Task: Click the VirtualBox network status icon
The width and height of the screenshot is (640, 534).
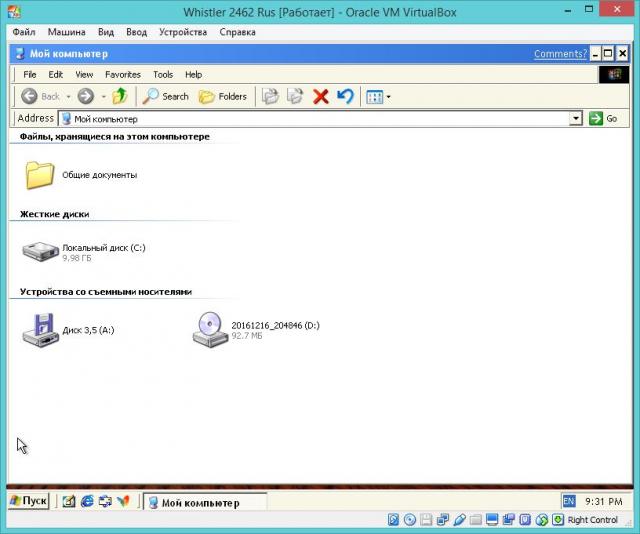Action: [x=442, y=520]
